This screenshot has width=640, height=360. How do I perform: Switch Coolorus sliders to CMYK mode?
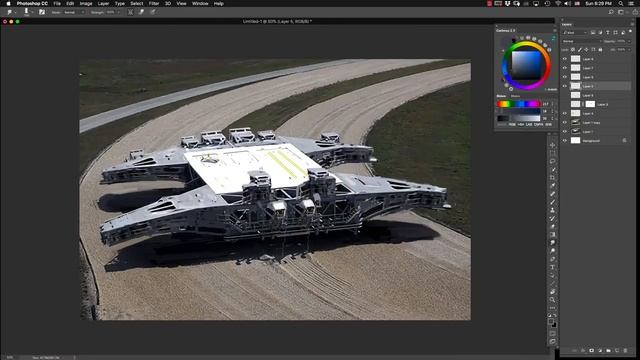pyautogui.click(x=538, y=124)
